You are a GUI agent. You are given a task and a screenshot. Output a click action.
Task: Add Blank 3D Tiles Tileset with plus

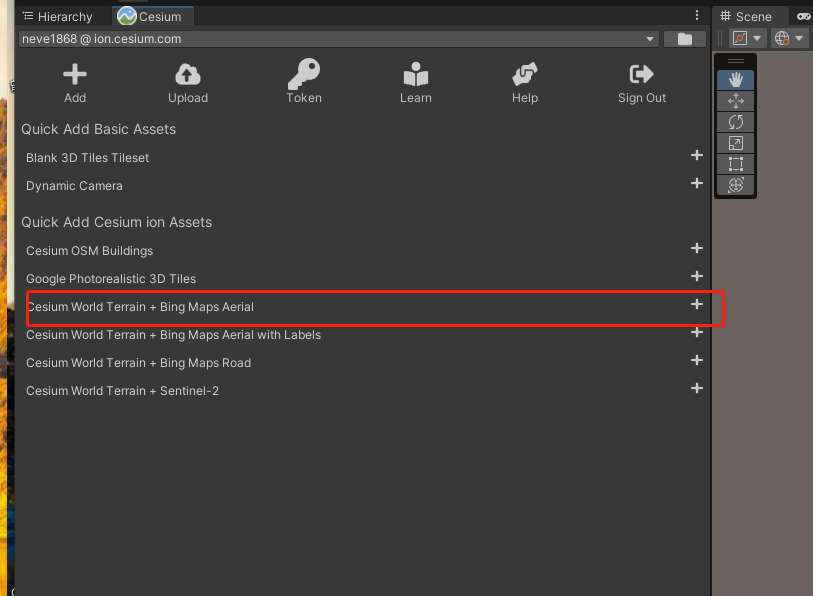point(697,155)
